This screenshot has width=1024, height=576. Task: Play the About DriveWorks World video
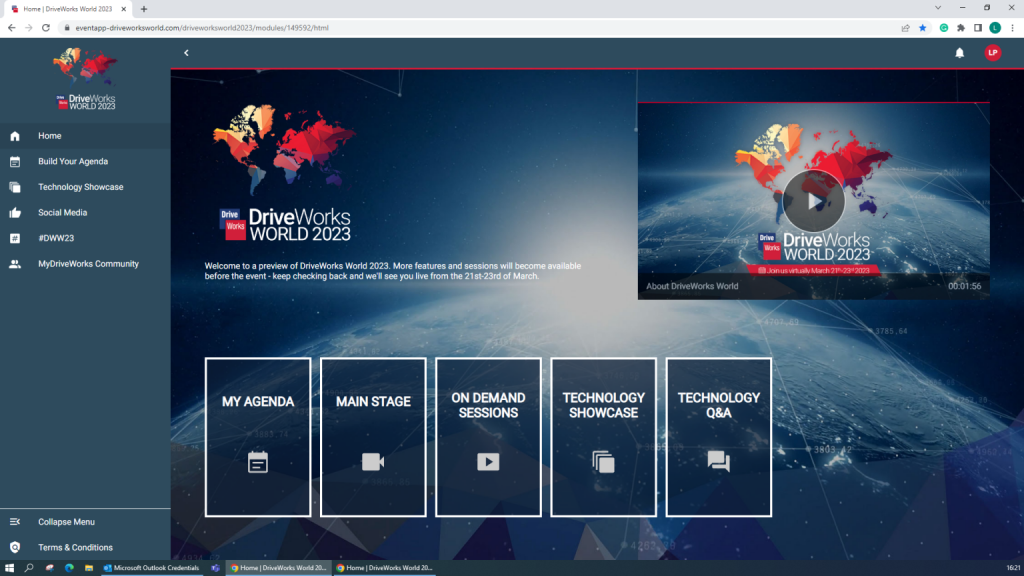click(x=814, y=200)
